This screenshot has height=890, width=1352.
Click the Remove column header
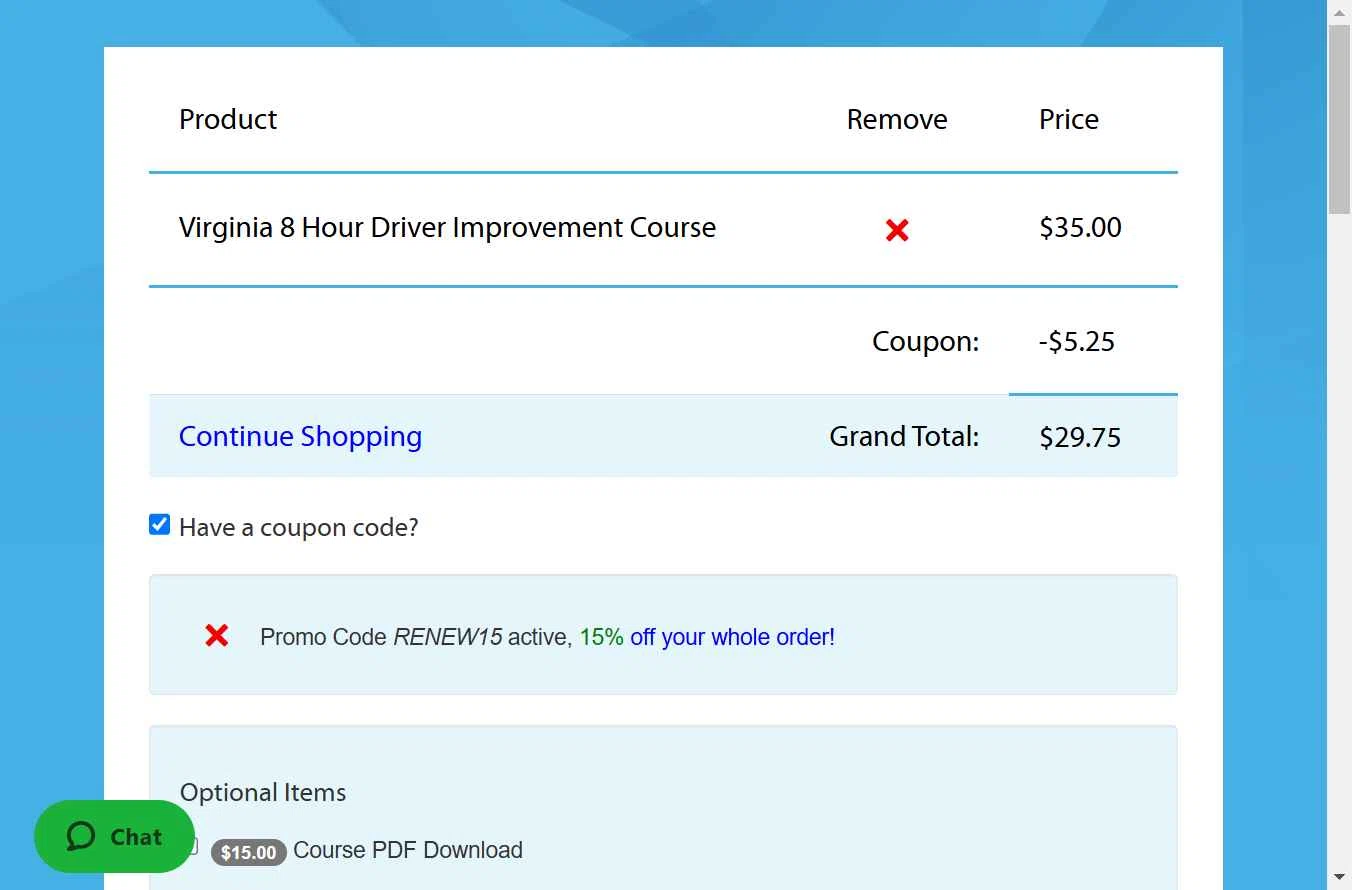click(x=897, y=119)
